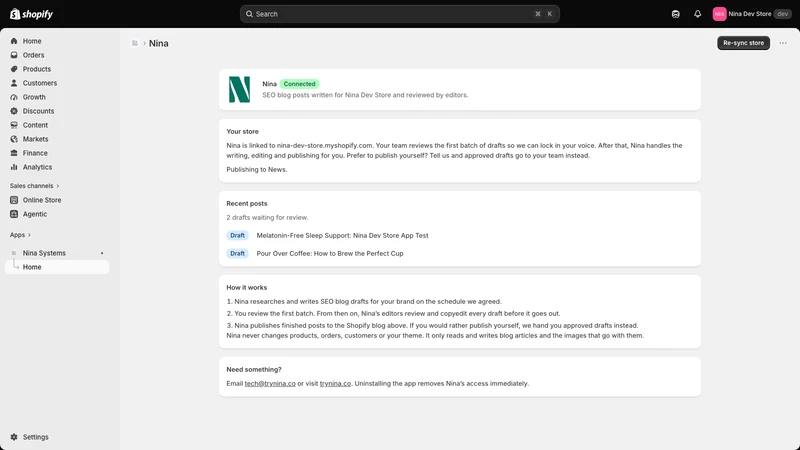Click the breadcrumb app icon before Nina
This screenshot has width=800, height=450.
(x=135, y=43)
